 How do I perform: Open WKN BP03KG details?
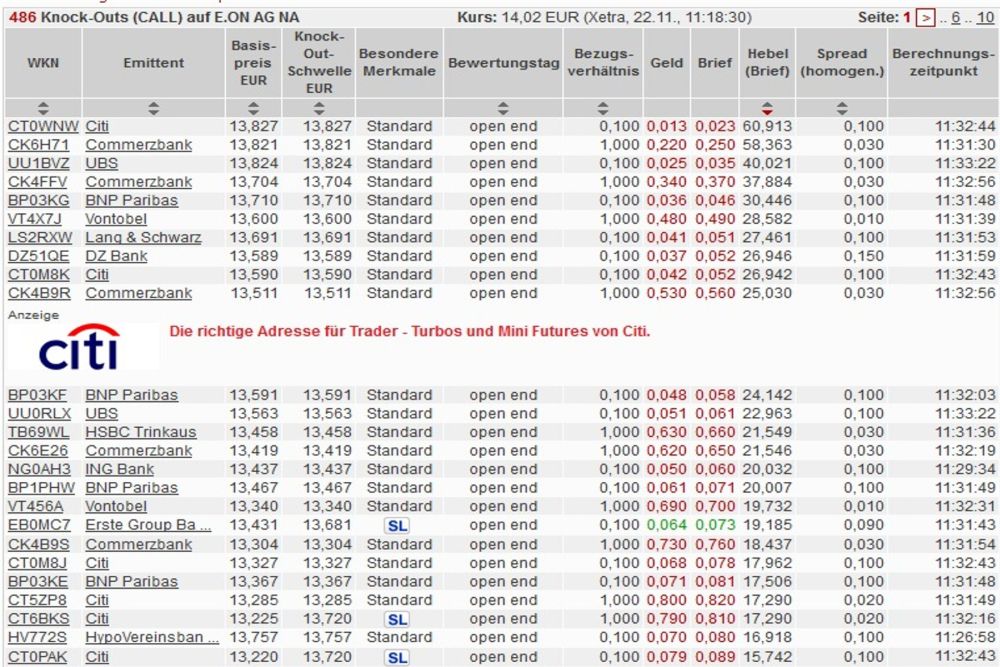click(x=38, y=200)
